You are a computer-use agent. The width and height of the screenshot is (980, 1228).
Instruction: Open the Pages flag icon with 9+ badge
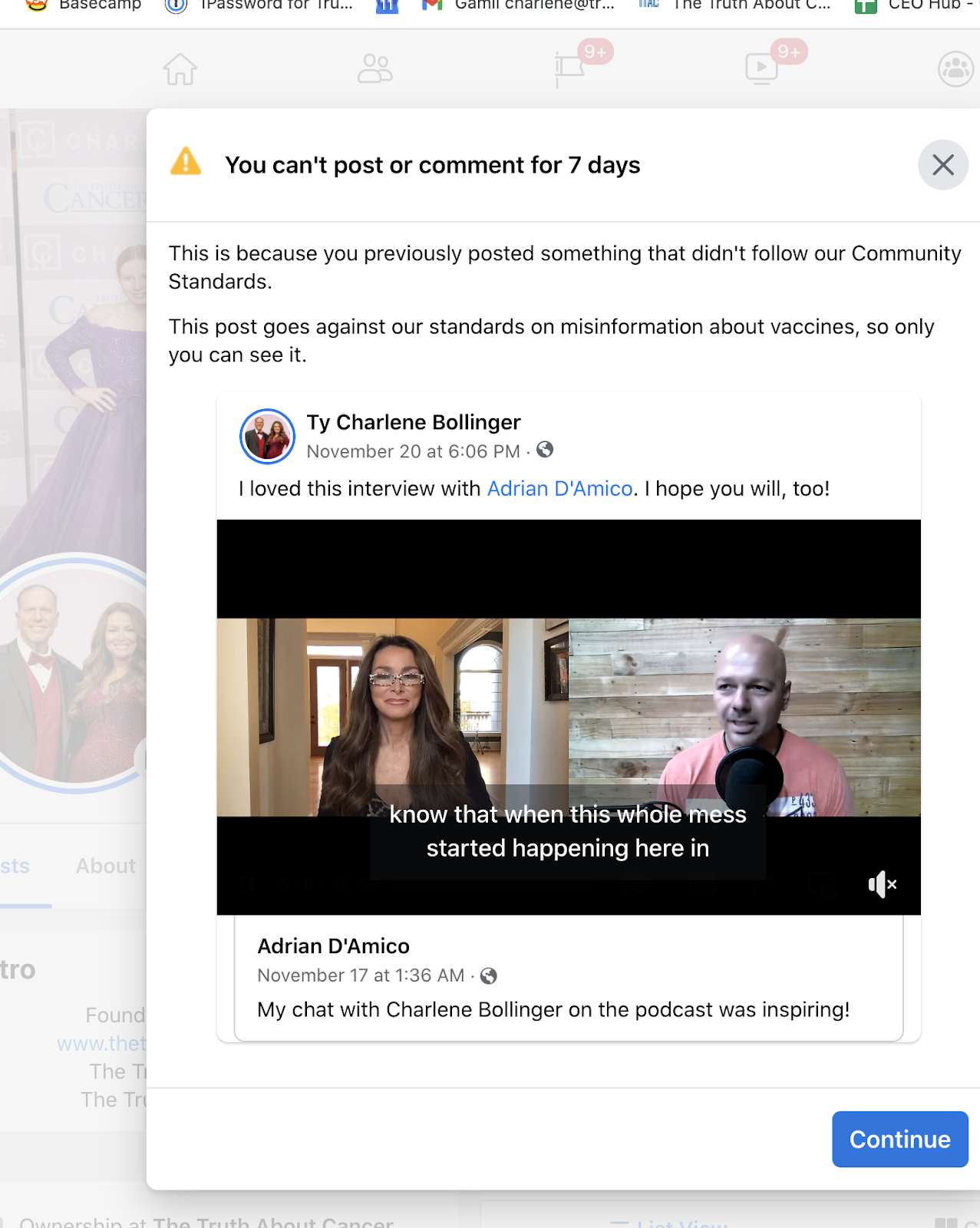569,69
